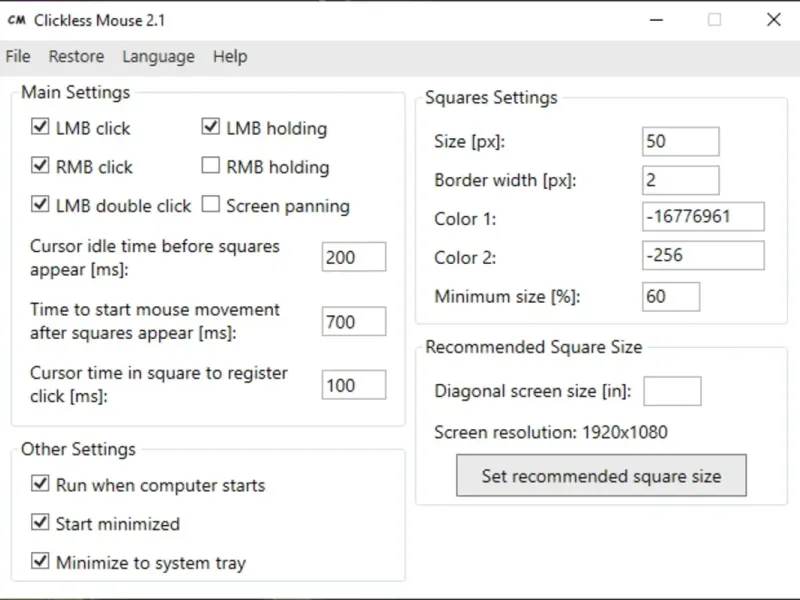Toggle the Start minimized checkbox
This screenshot has height=600, width=800.
click(40, 523)
